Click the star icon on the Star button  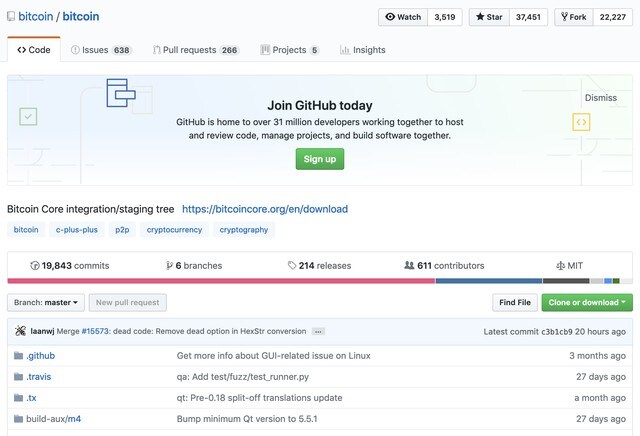(480, 17)
